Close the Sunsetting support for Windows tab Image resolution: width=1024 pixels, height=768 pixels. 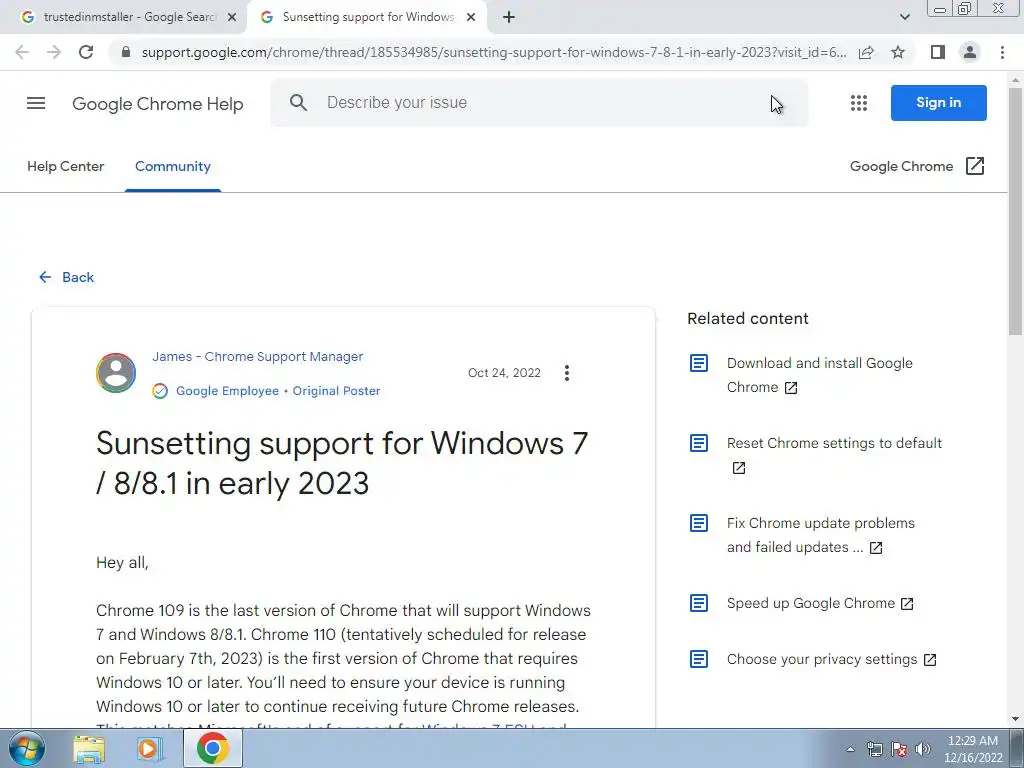coord(471,18)
